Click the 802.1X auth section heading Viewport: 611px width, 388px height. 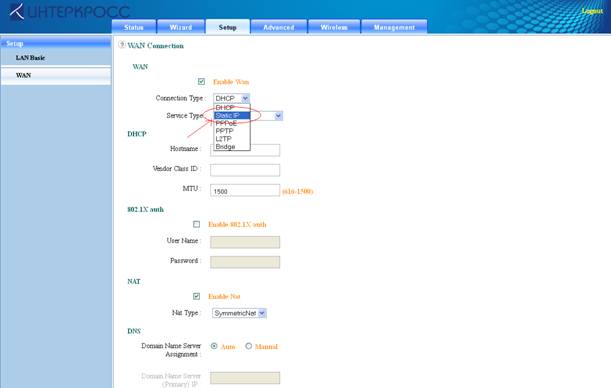(145, 210)
